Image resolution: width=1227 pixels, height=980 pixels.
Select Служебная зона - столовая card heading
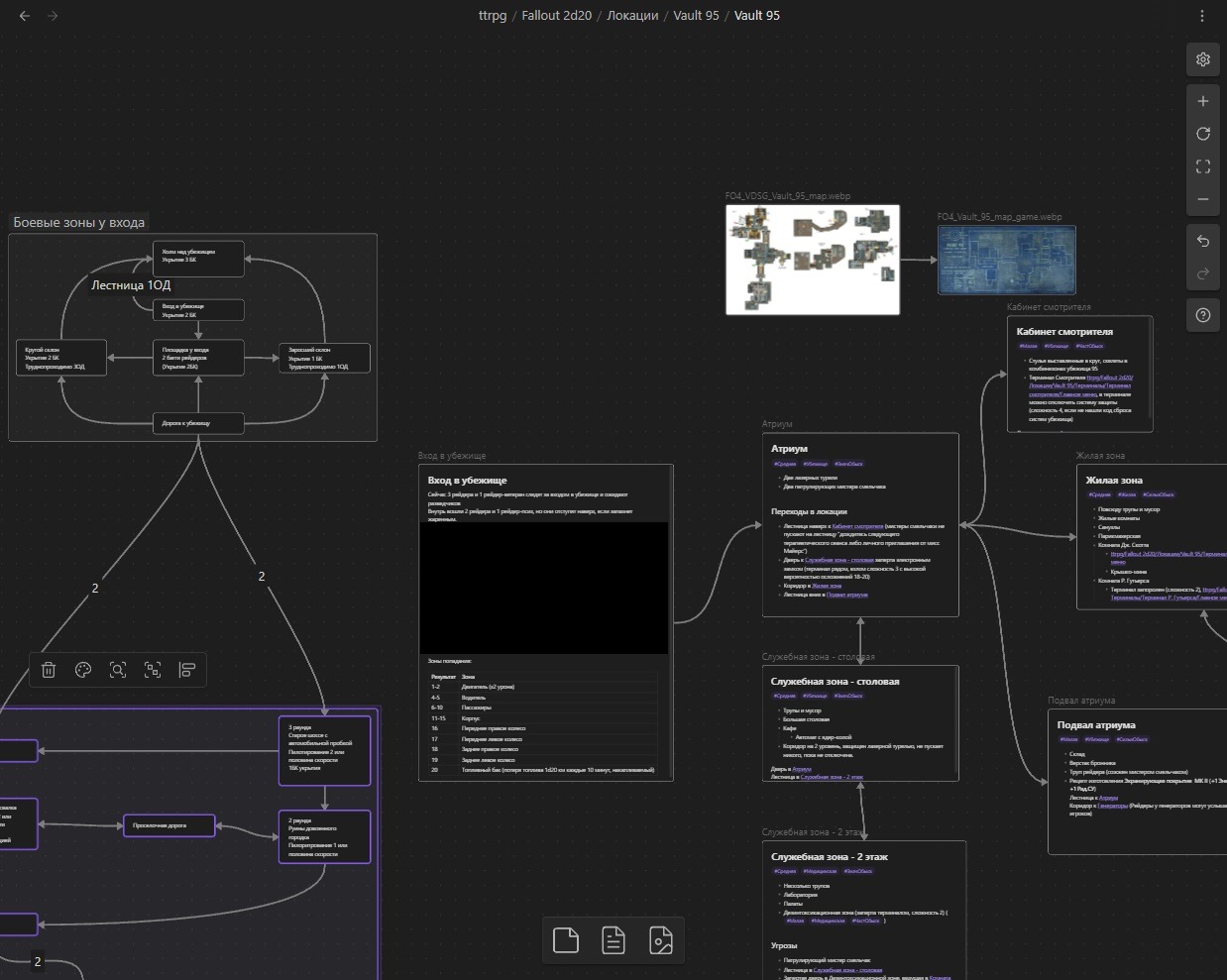click(x=836, y=682)
